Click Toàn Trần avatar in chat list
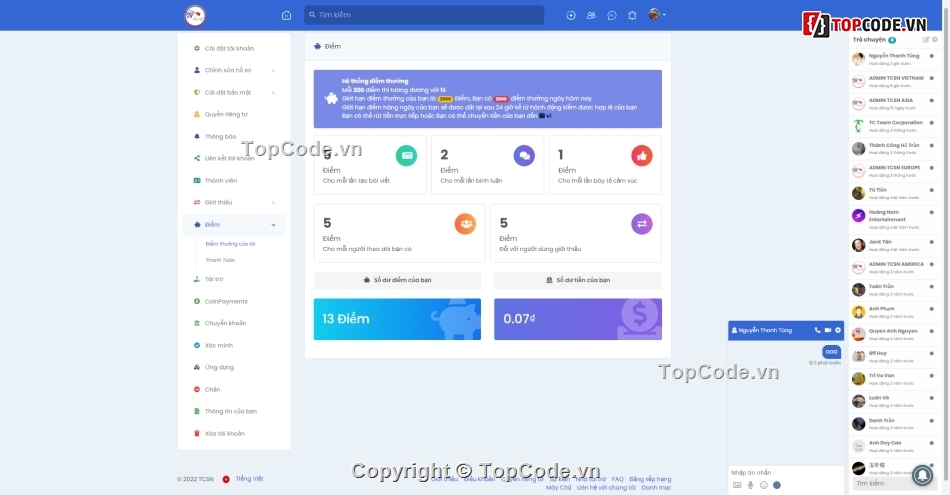Image resolution: width=950 pixels, height=495 pixels. click(x=859, y=290)
